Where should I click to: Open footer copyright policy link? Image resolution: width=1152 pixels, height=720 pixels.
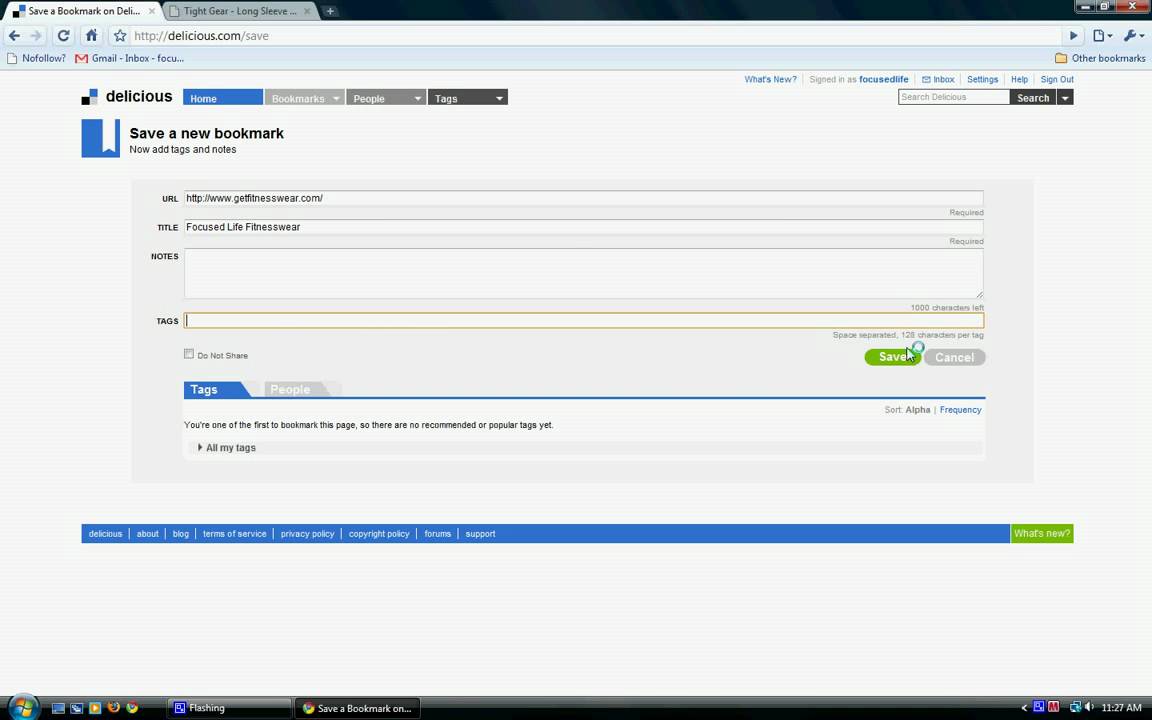tap(379, 534)
